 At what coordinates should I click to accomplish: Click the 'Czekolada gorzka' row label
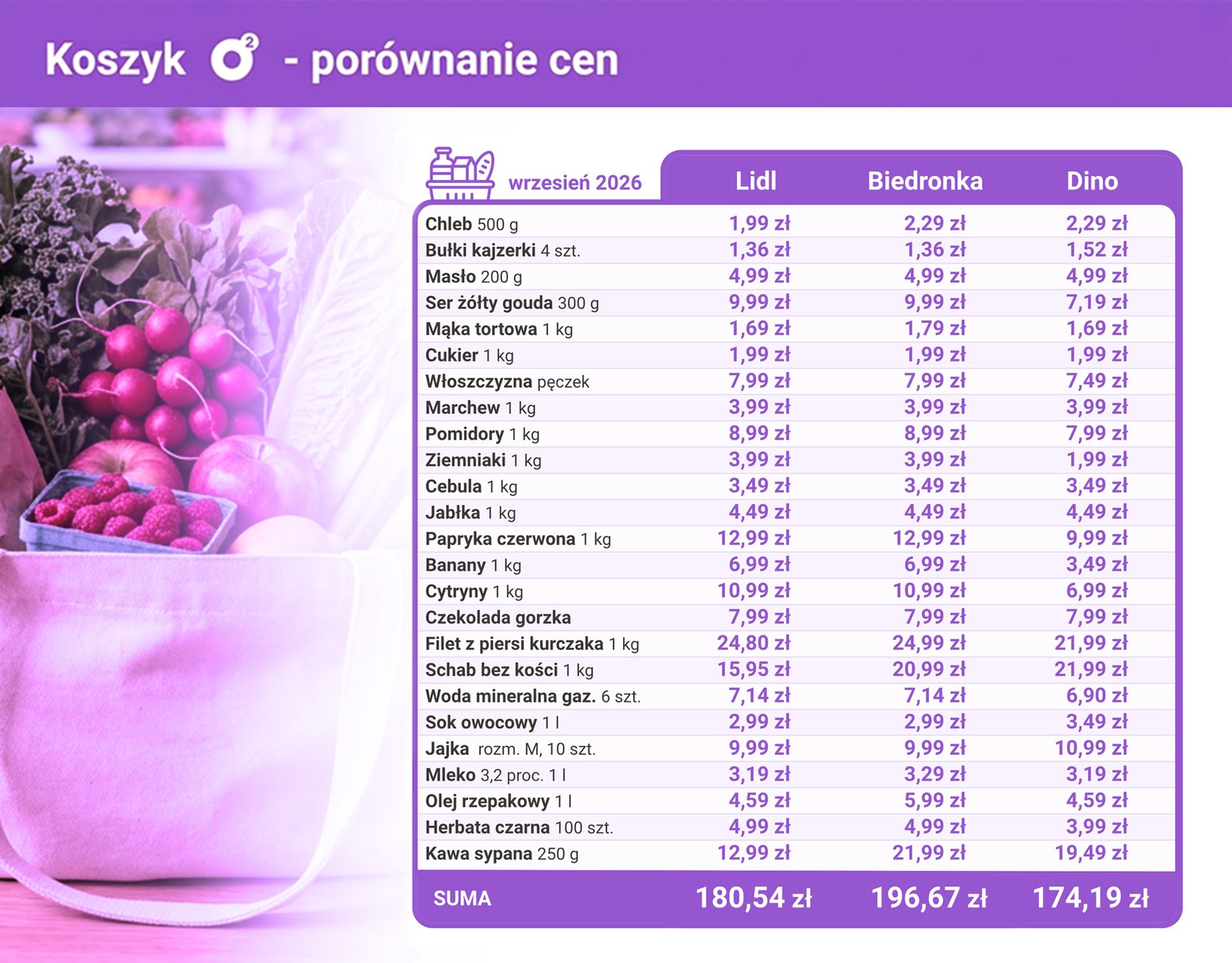point(498,617)
